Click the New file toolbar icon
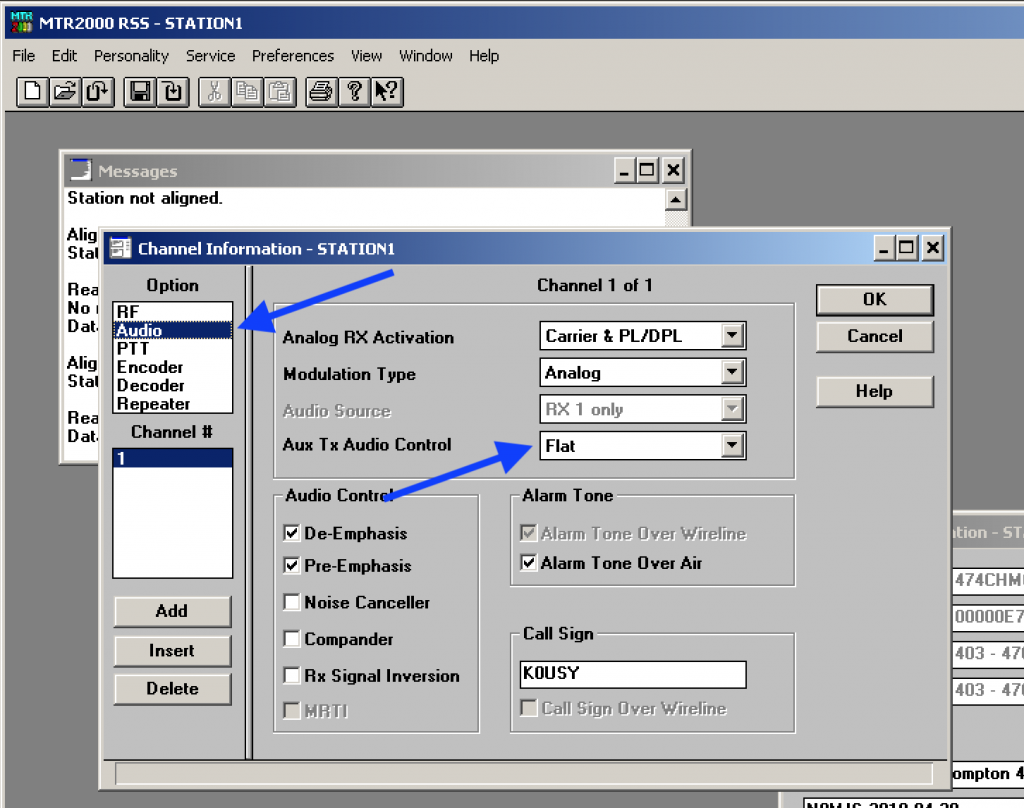This screenshot has width=1024, height=808. [33, 91]
